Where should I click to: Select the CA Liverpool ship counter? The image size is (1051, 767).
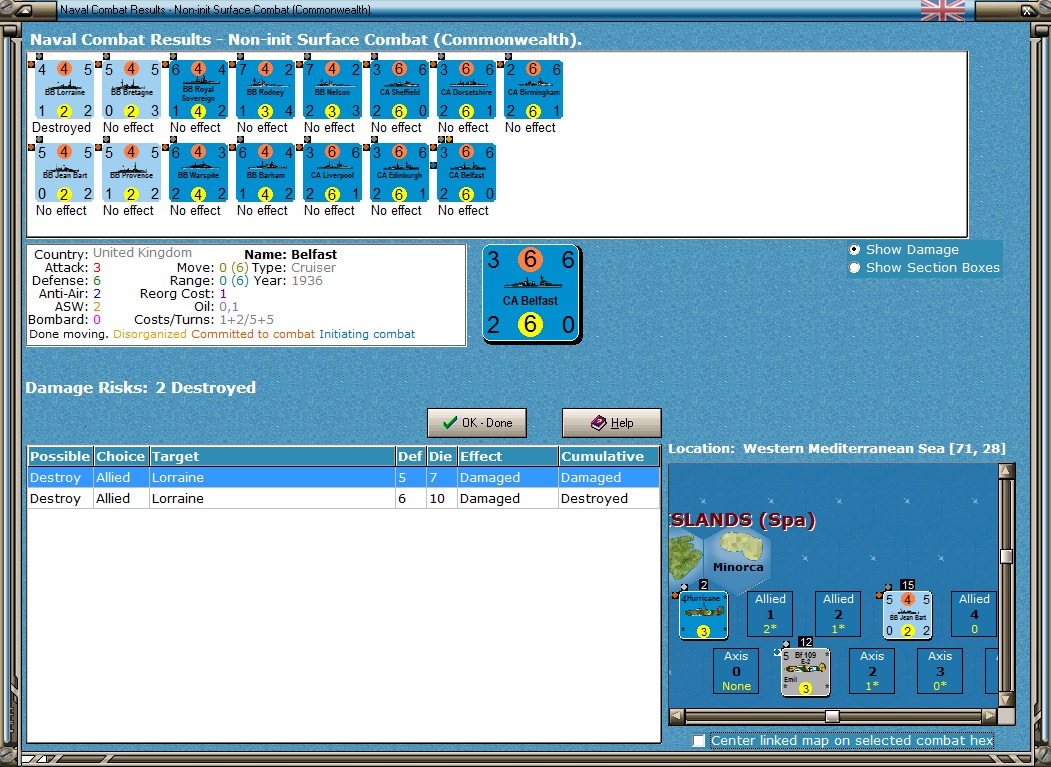point(332,173)
